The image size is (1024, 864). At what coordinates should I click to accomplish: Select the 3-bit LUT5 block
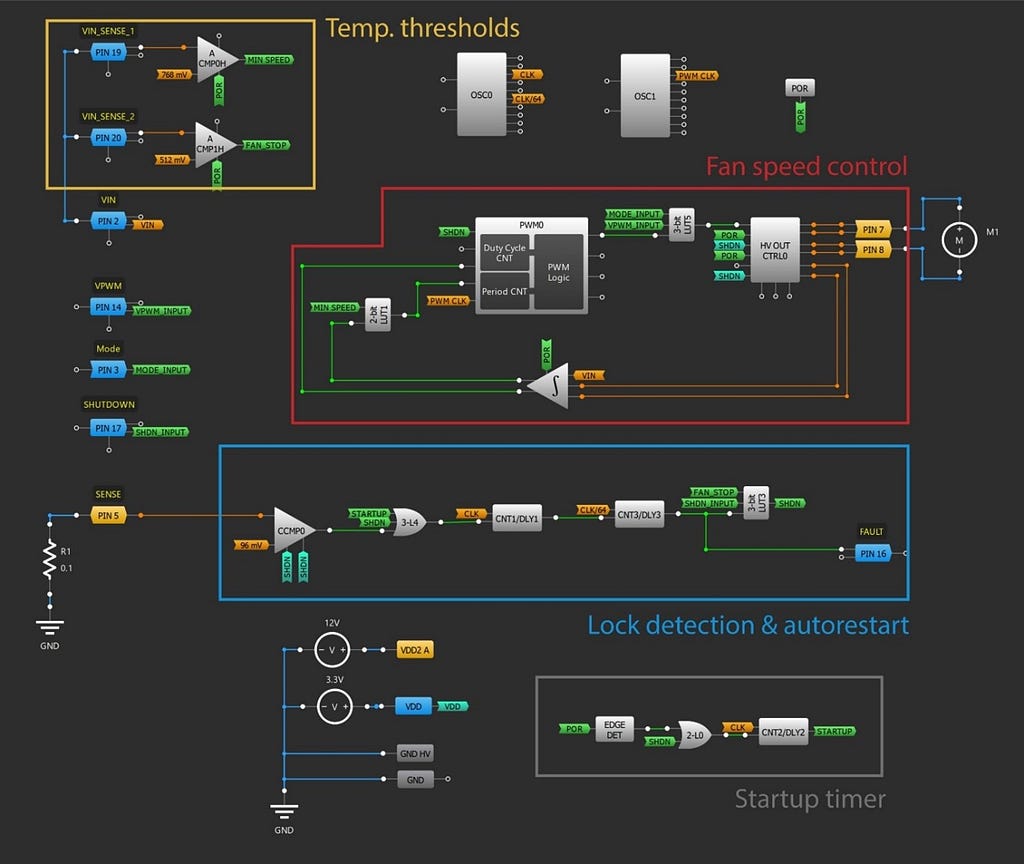tap(681, 225)
